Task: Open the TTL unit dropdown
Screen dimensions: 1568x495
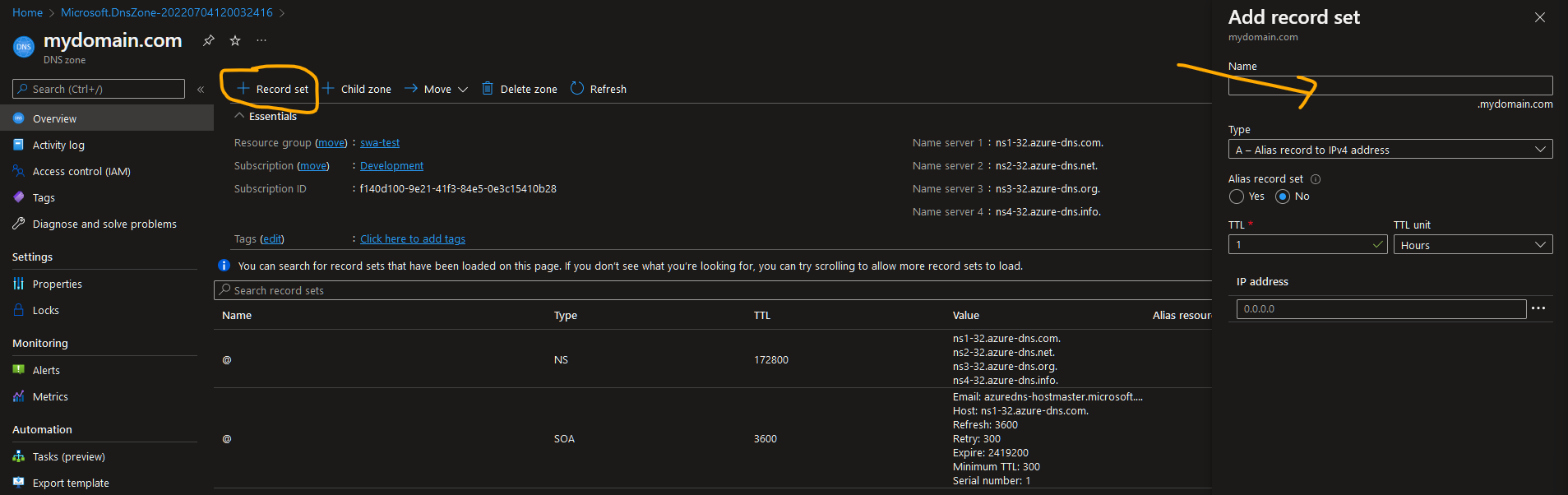Action: [1473, 245]
